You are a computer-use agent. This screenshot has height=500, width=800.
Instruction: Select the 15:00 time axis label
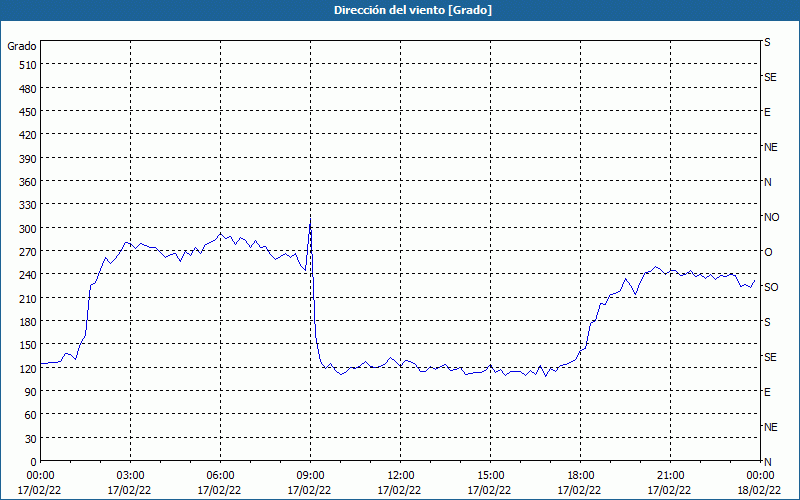click(x=490, y=476)
